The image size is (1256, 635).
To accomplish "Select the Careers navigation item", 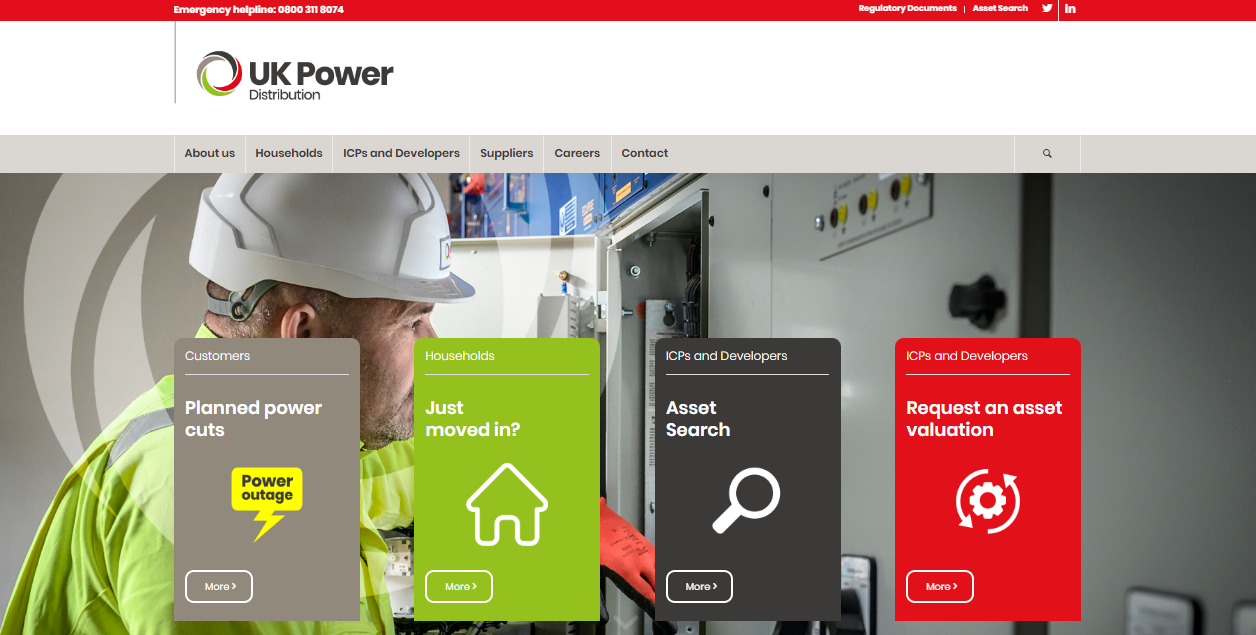I will pyautogui.click(x=577, y=153).
